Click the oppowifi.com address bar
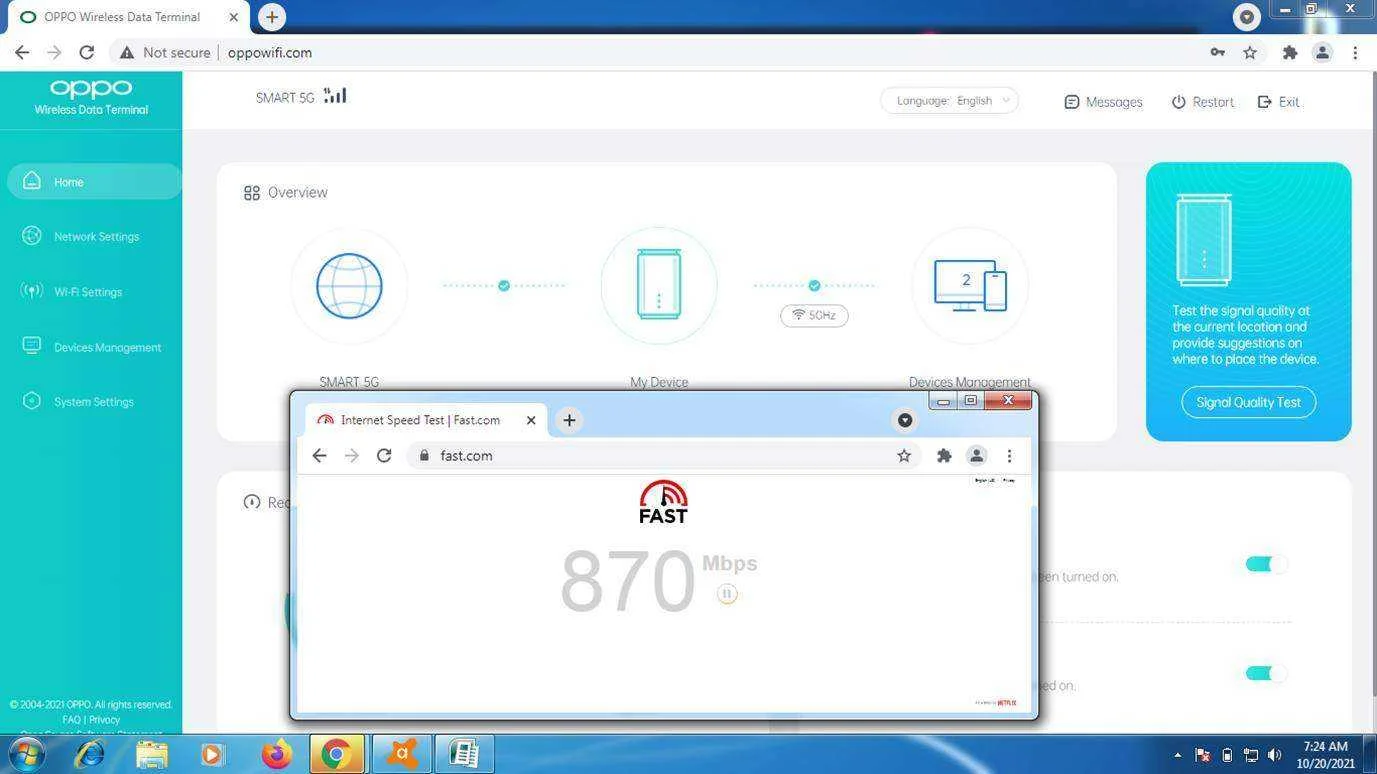Screen dimensions: 1377x774 coord(660,53)
